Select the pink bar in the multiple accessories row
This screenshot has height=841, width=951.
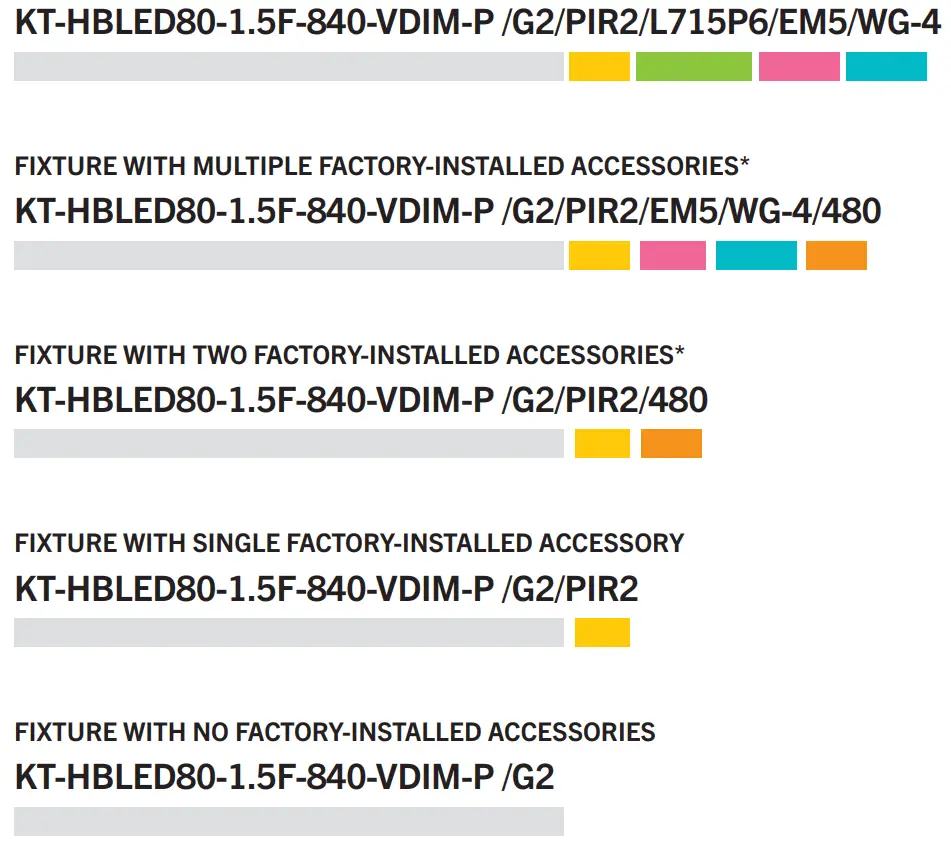(x=673, y=256)
